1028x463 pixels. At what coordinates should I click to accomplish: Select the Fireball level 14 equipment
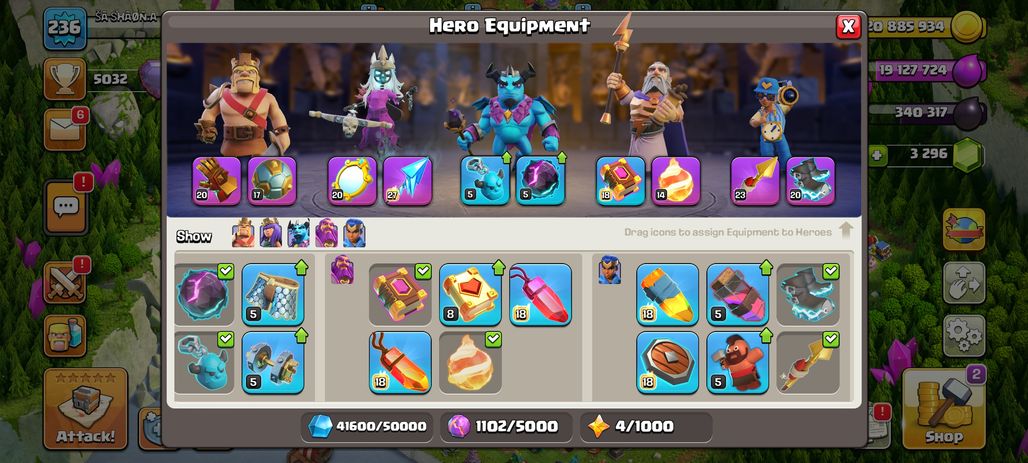[676, 181]
